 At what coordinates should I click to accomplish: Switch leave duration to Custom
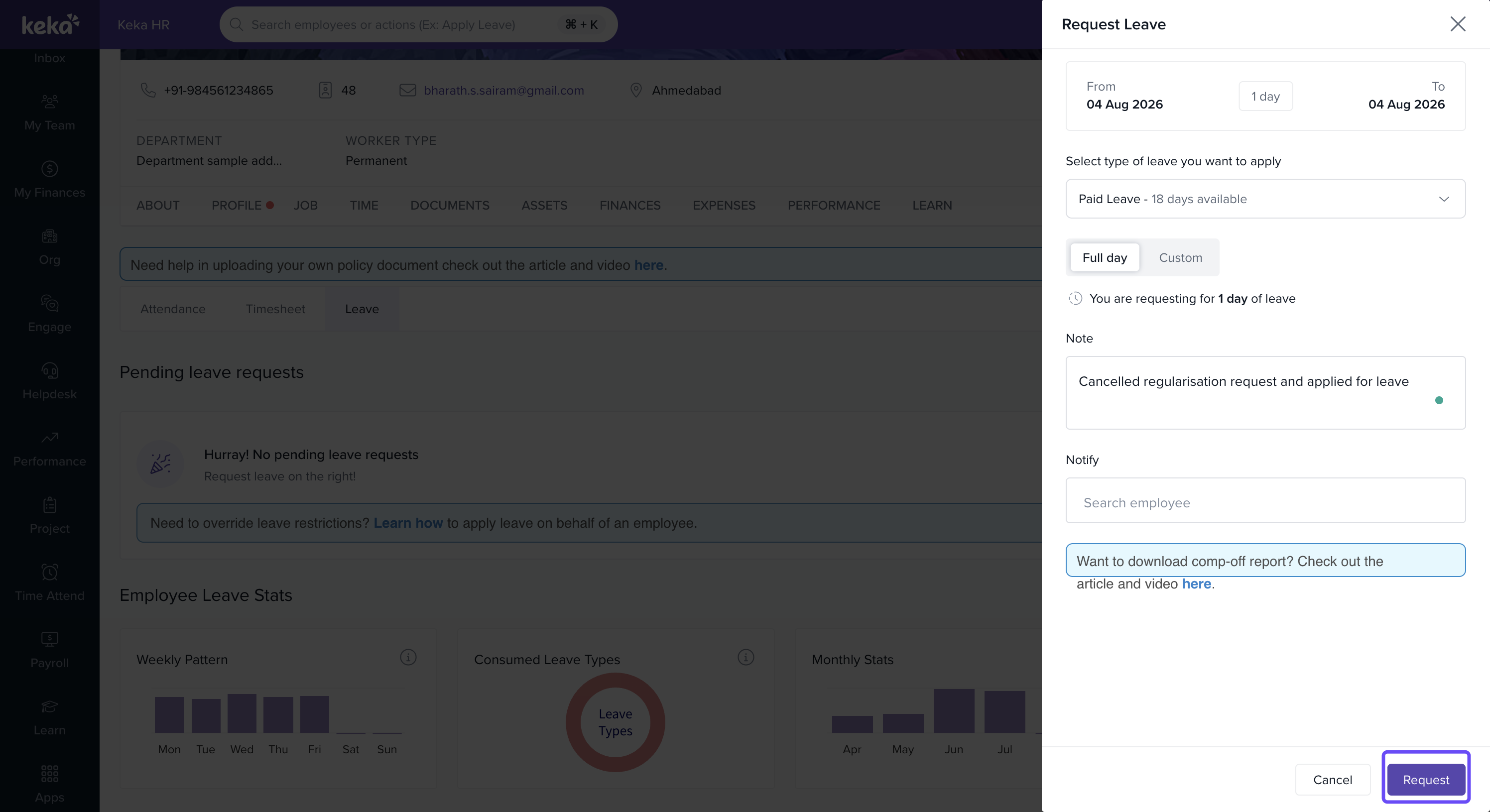pos(1181,257)
